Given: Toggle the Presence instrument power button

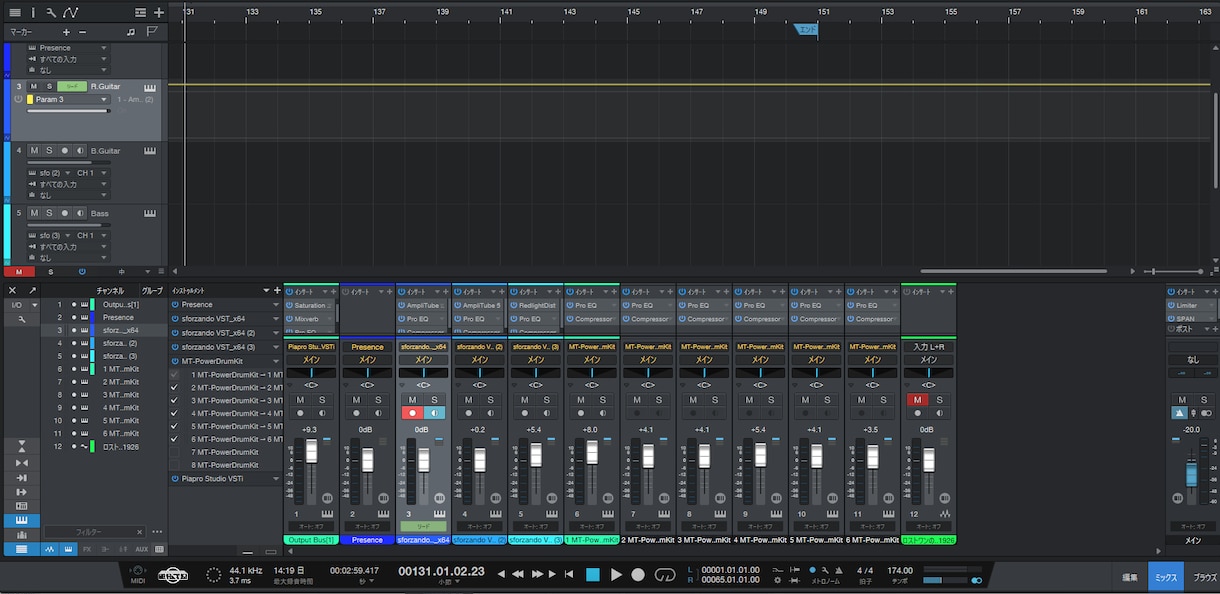Looking at the screenshot, I should coord(175,305).
